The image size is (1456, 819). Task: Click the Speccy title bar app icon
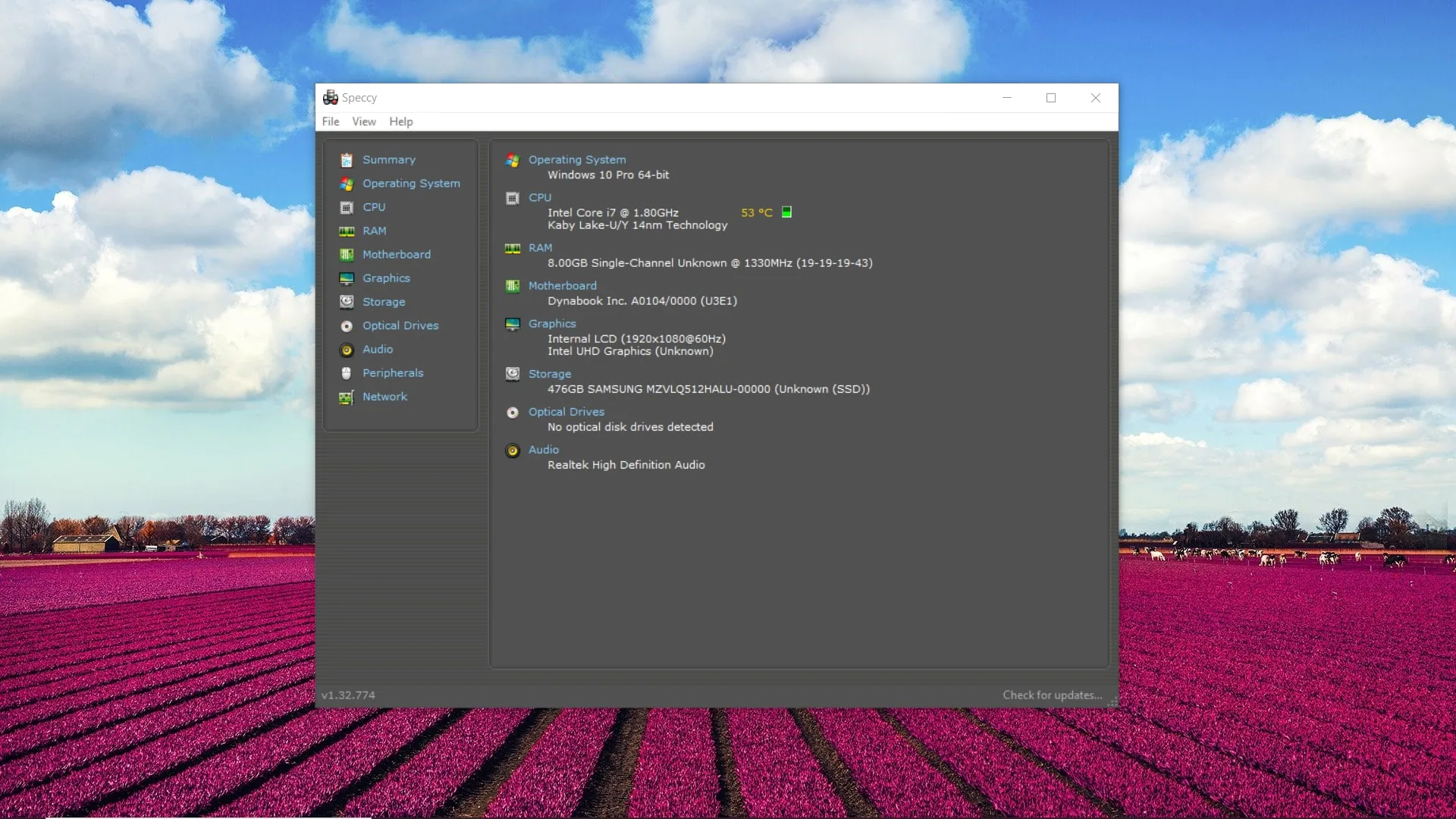[x=331, y=98]
